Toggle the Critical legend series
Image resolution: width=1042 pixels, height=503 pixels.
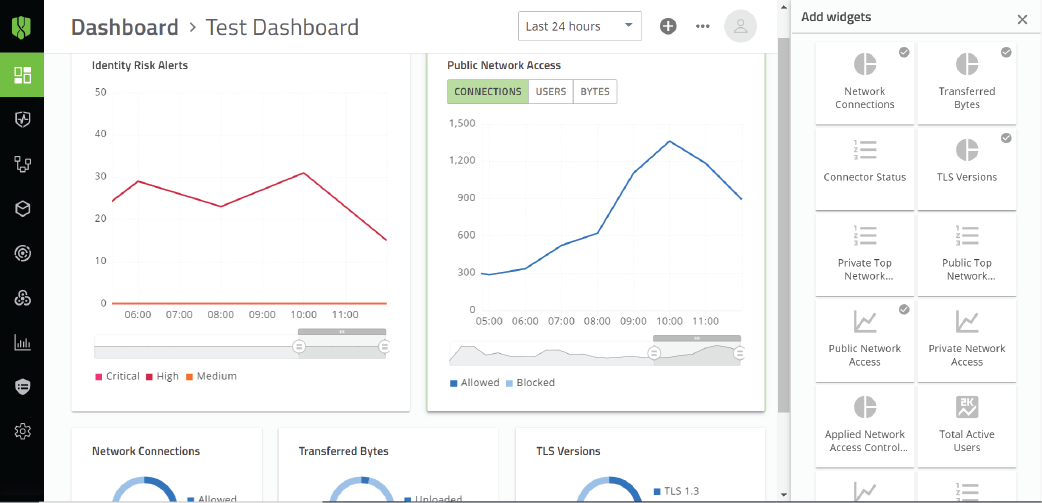click(x=118, y=376)
